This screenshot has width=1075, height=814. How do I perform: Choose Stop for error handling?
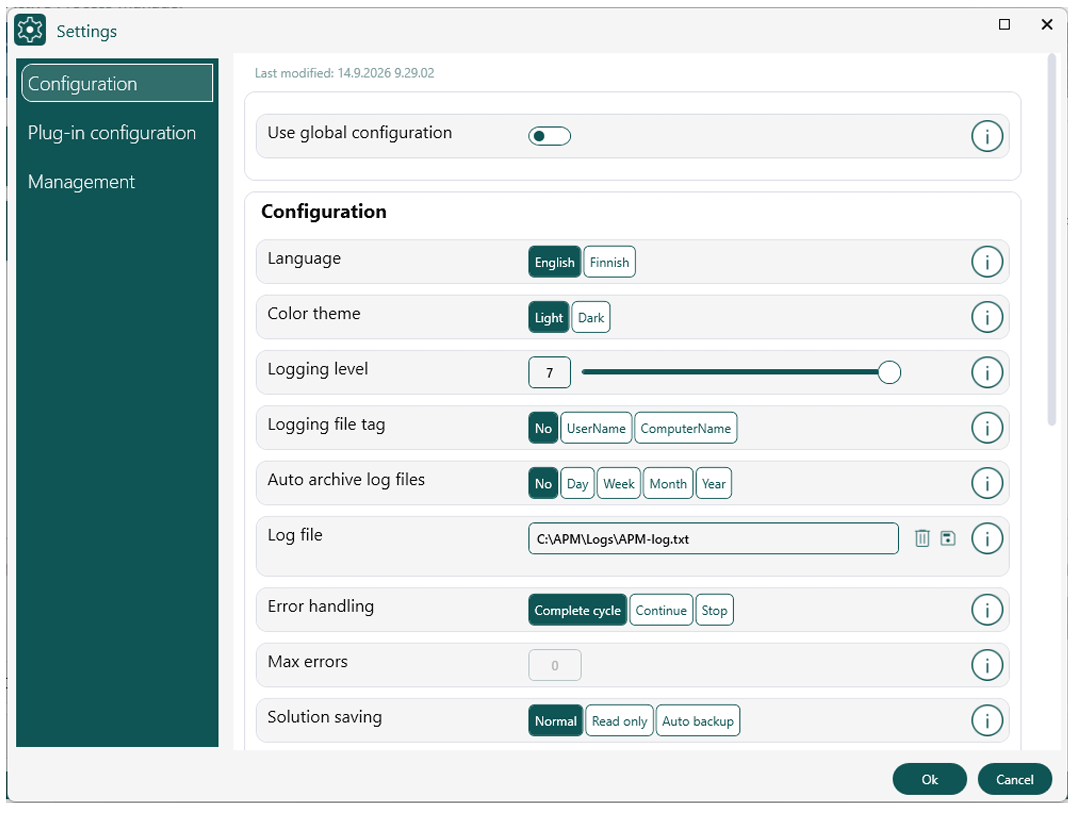tap(714, 610)
